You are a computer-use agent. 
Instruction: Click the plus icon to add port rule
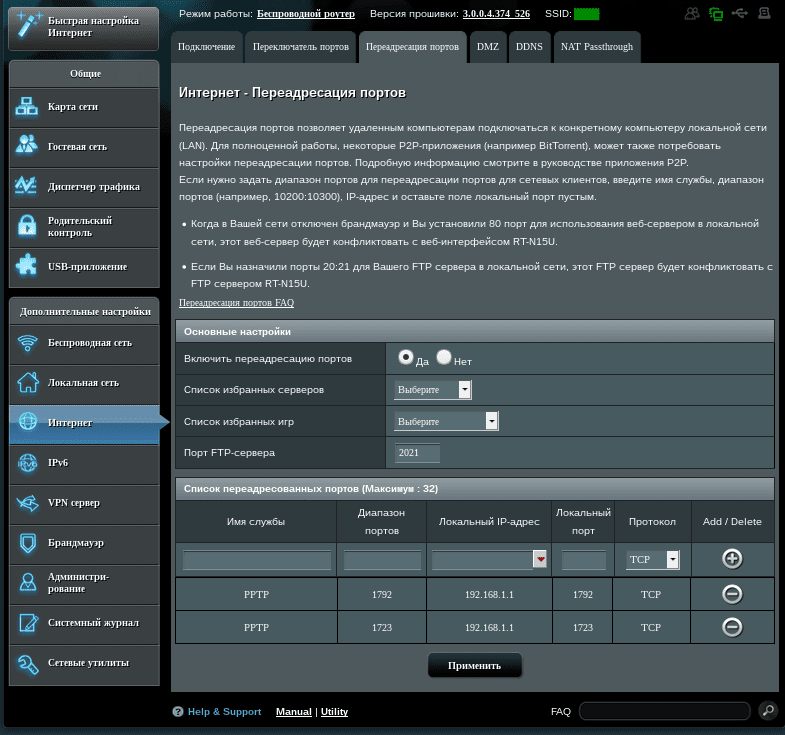tap(732, 559)
